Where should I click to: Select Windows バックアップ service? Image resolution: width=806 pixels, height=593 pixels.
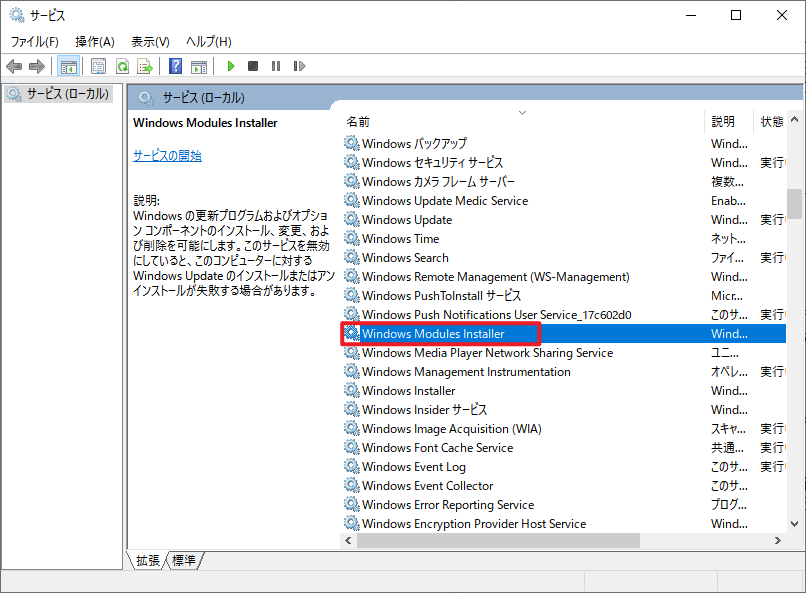click(564, 143)
